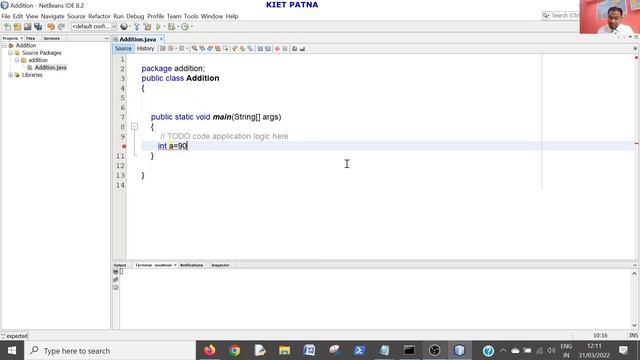This screenshot has width=640, height=360.
Task: Switch to the Output tab
Action: point(120,265)
